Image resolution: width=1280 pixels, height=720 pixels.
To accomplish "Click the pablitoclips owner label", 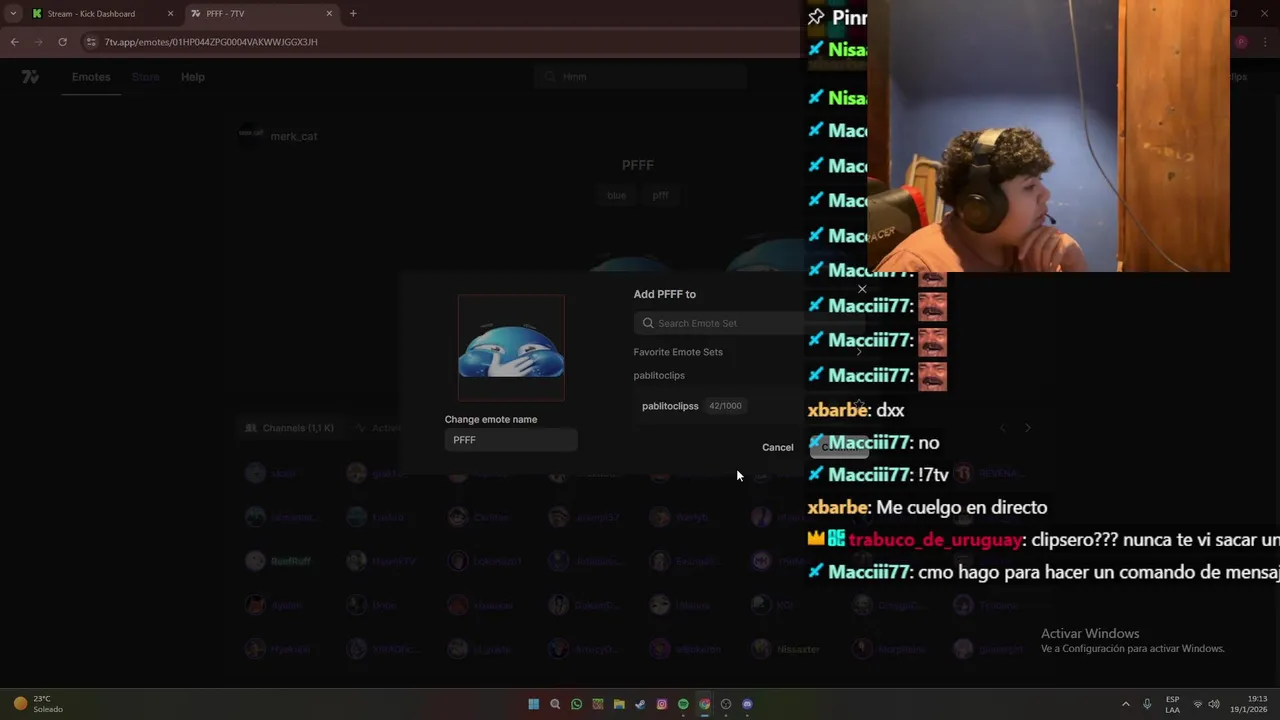I will [659, 375].
